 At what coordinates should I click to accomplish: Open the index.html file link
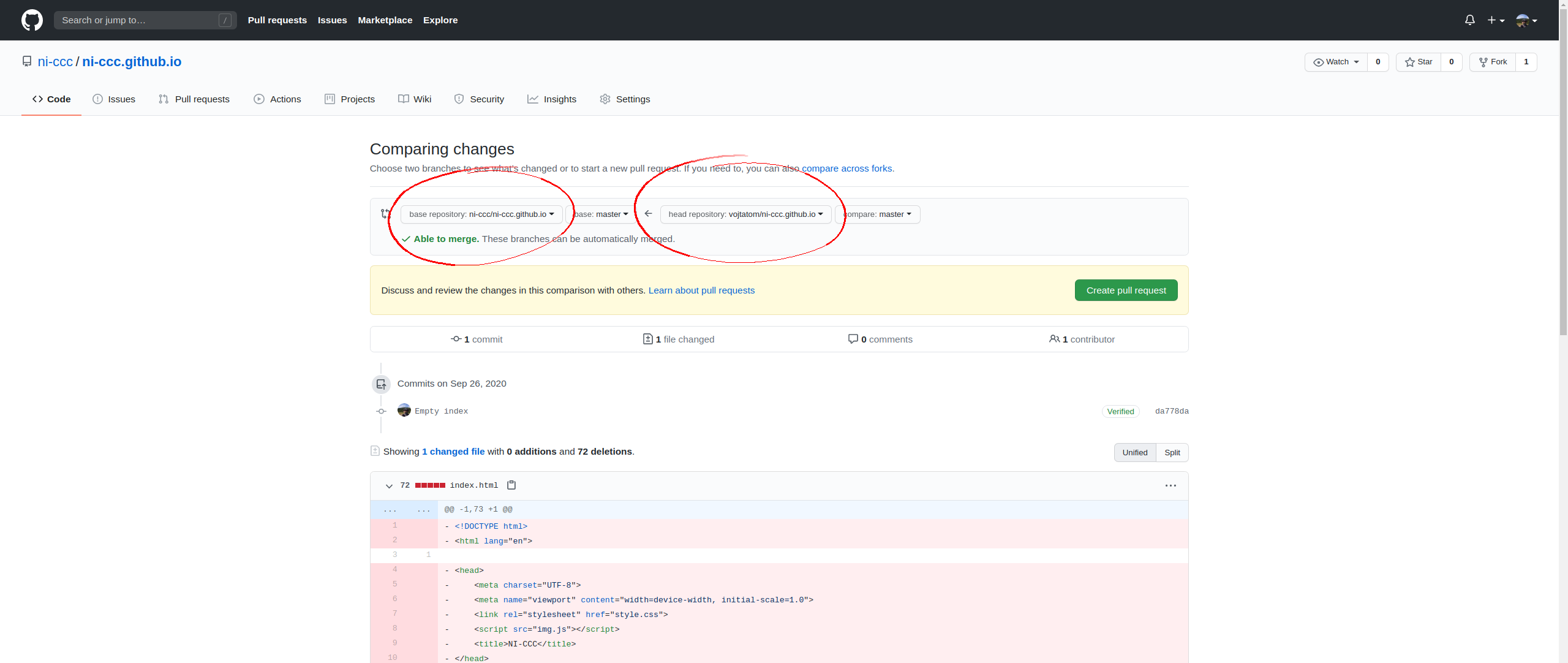point(474,485)
